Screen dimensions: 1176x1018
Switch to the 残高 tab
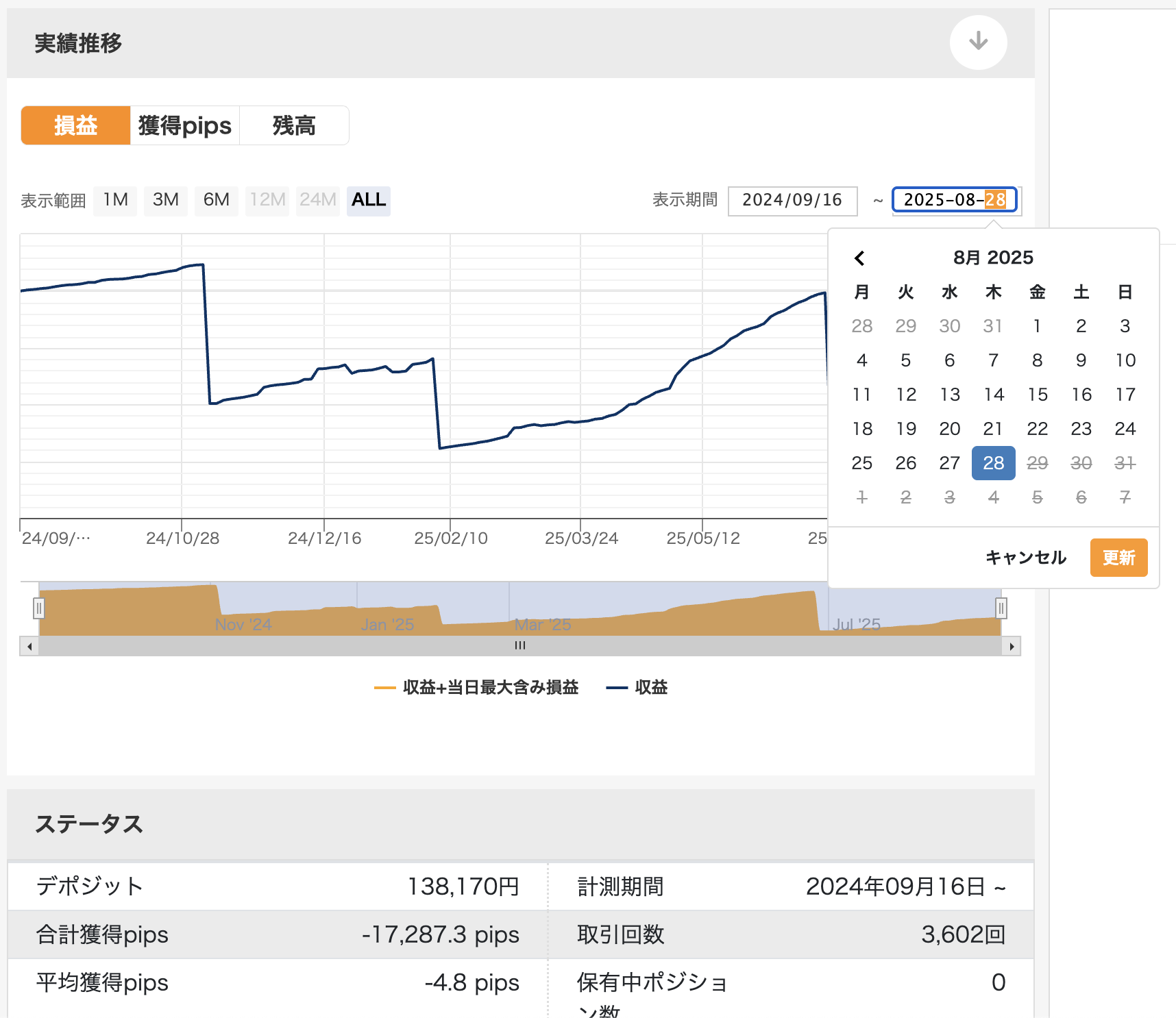coord(293,125)
